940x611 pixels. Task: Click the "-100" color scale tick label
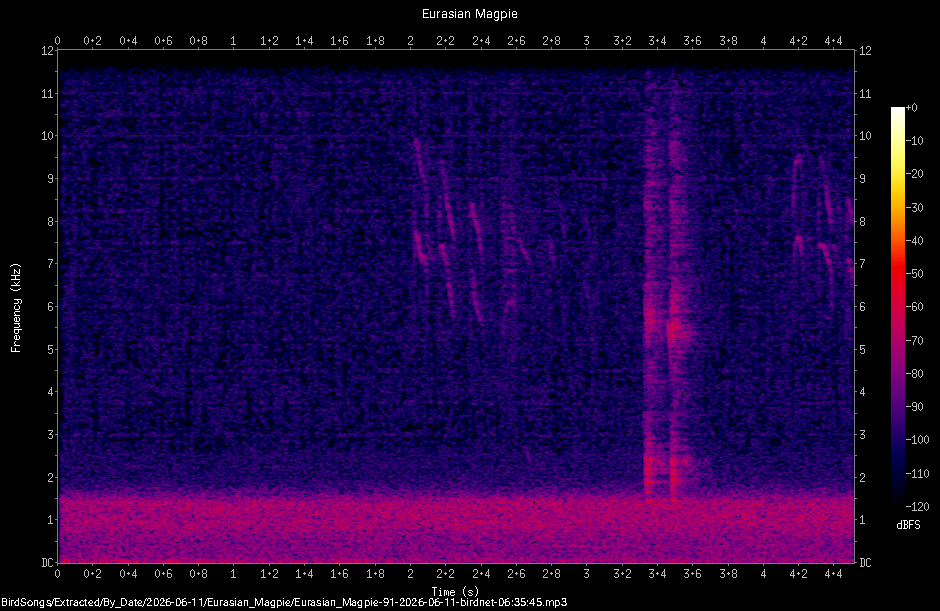click(917, 440)
